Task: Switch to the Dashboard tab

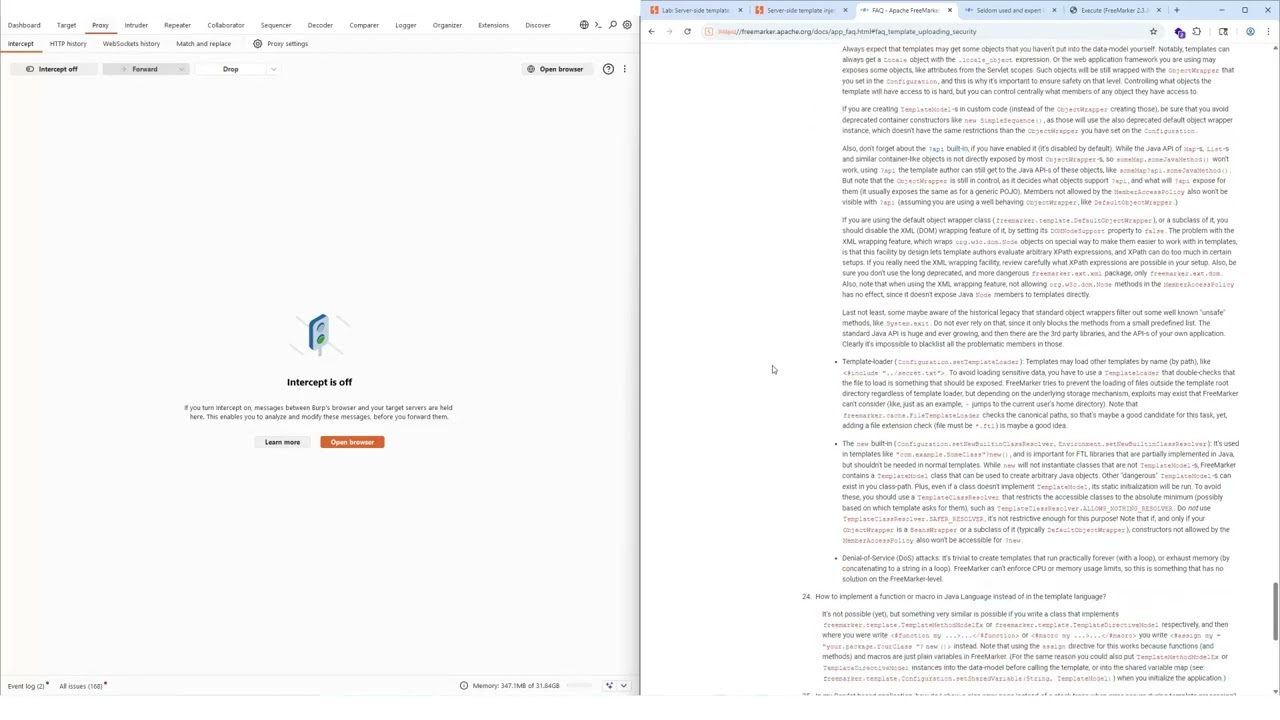Action: [24, 25]
